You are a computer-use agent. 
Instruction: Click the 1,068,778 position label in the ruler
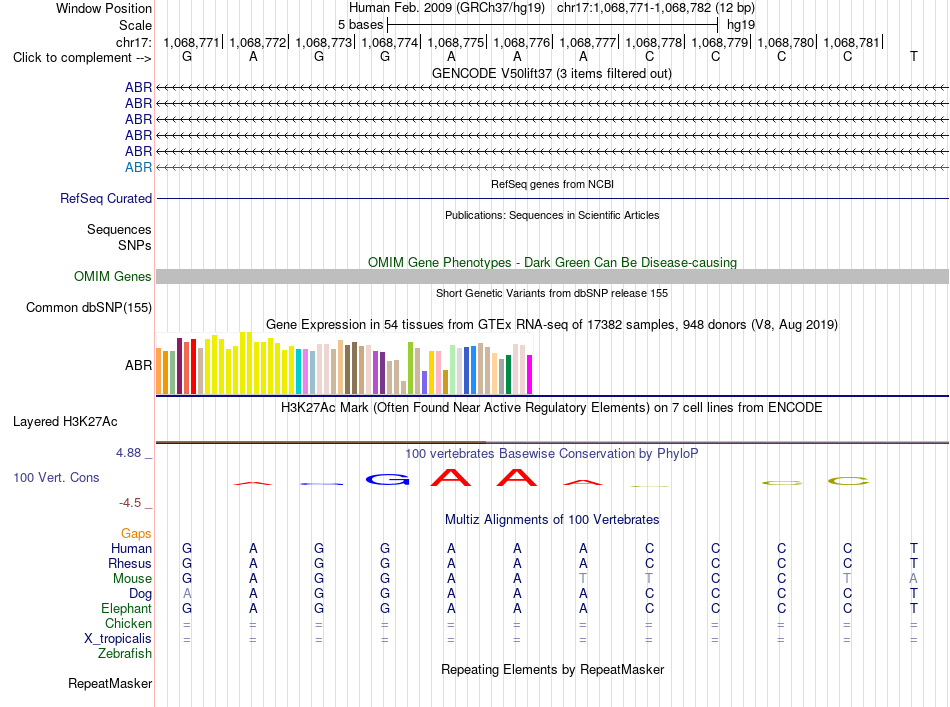click(654, 42)
